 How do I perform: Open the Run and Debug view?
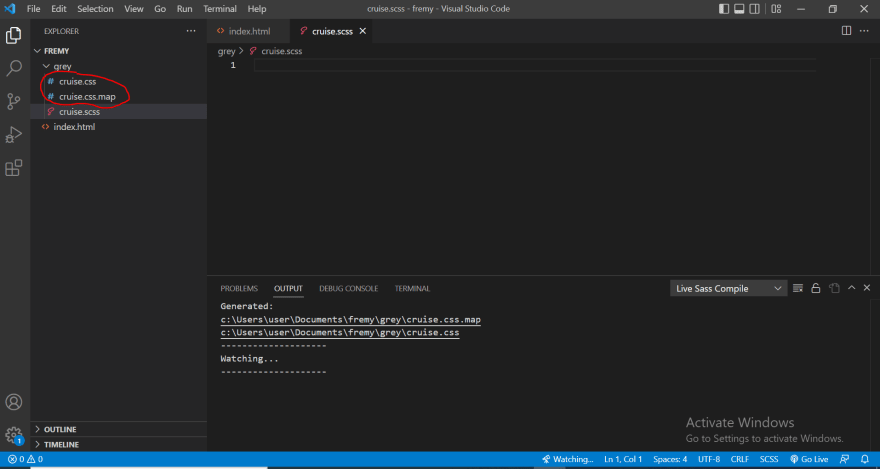tap(13, 135)
